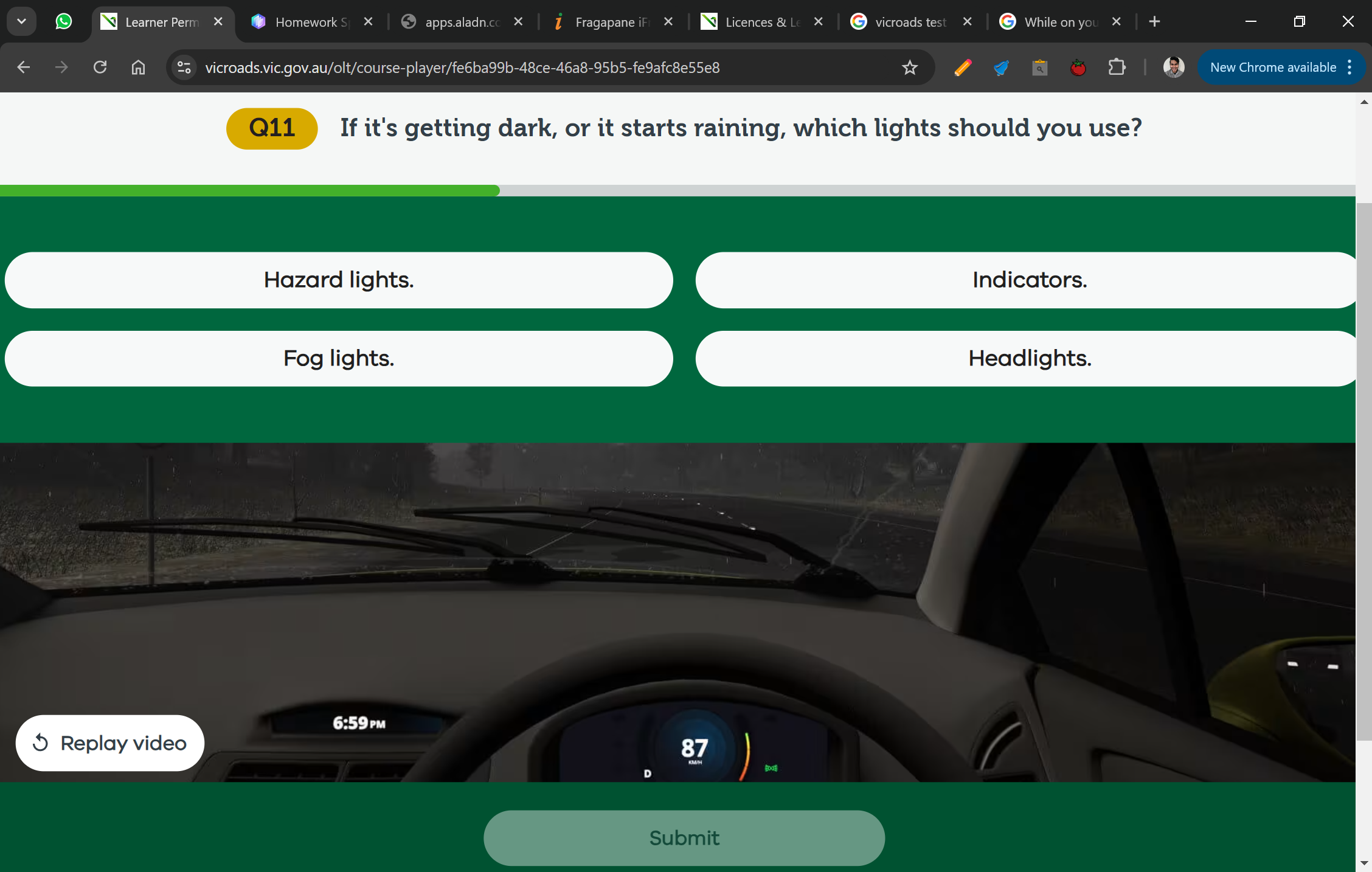Screen dimensions: 1372x872
Task: Select the Hazard lights answer option
Action: point(338,280)
